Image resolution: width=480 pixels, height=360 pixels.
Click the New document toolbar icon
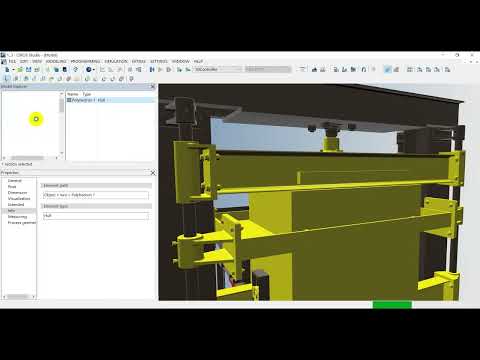(7, 69)
